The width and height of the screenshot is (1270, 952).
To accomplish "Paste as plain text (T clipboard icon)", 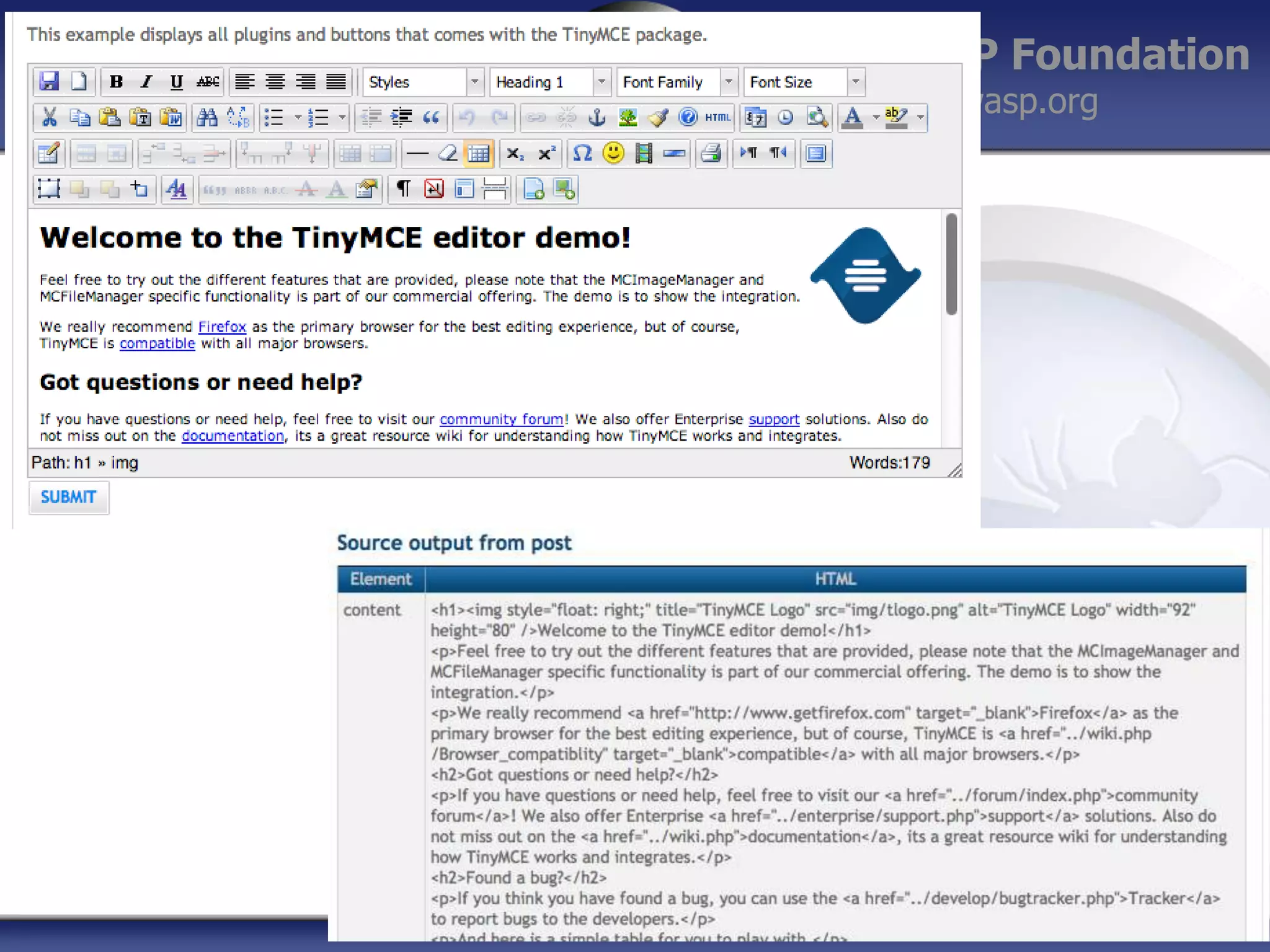I will (140, 117).
